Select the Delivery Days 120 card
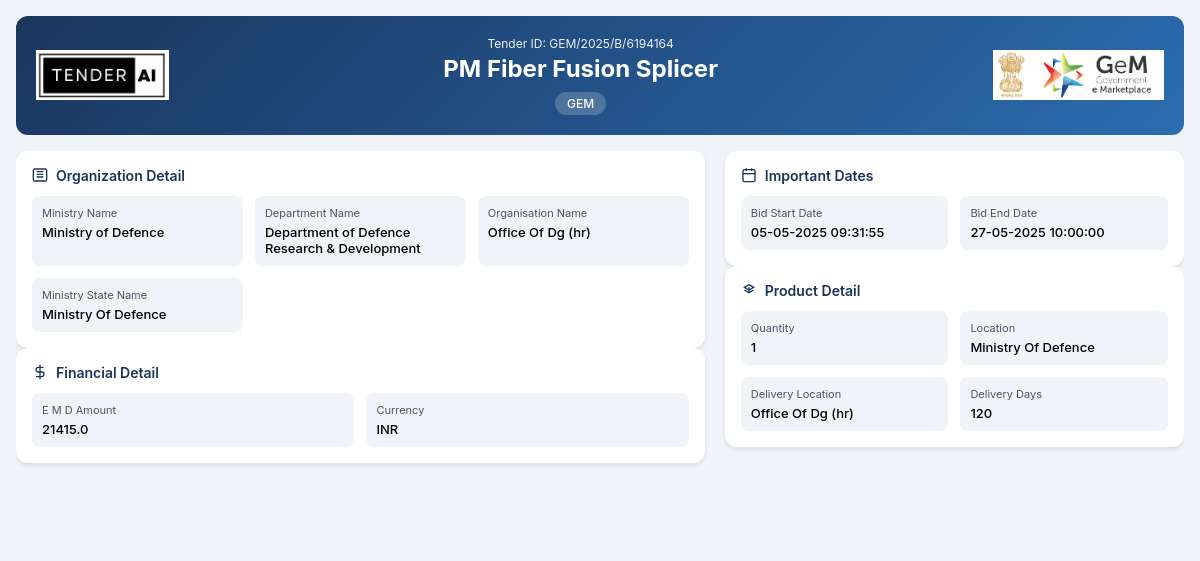1200x561 pixels. pyautogui.click(x=1064, y=404)
